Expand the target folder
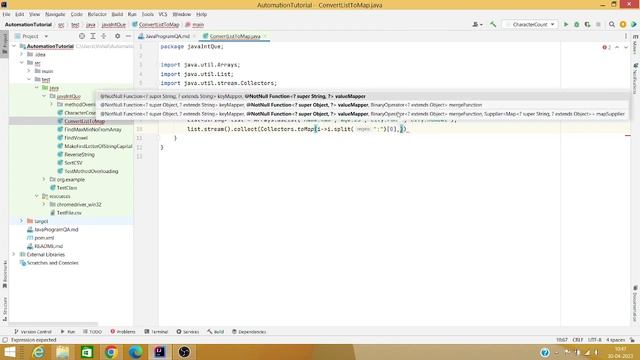Viewport: 640px width, 360px height. coord(22,221)
